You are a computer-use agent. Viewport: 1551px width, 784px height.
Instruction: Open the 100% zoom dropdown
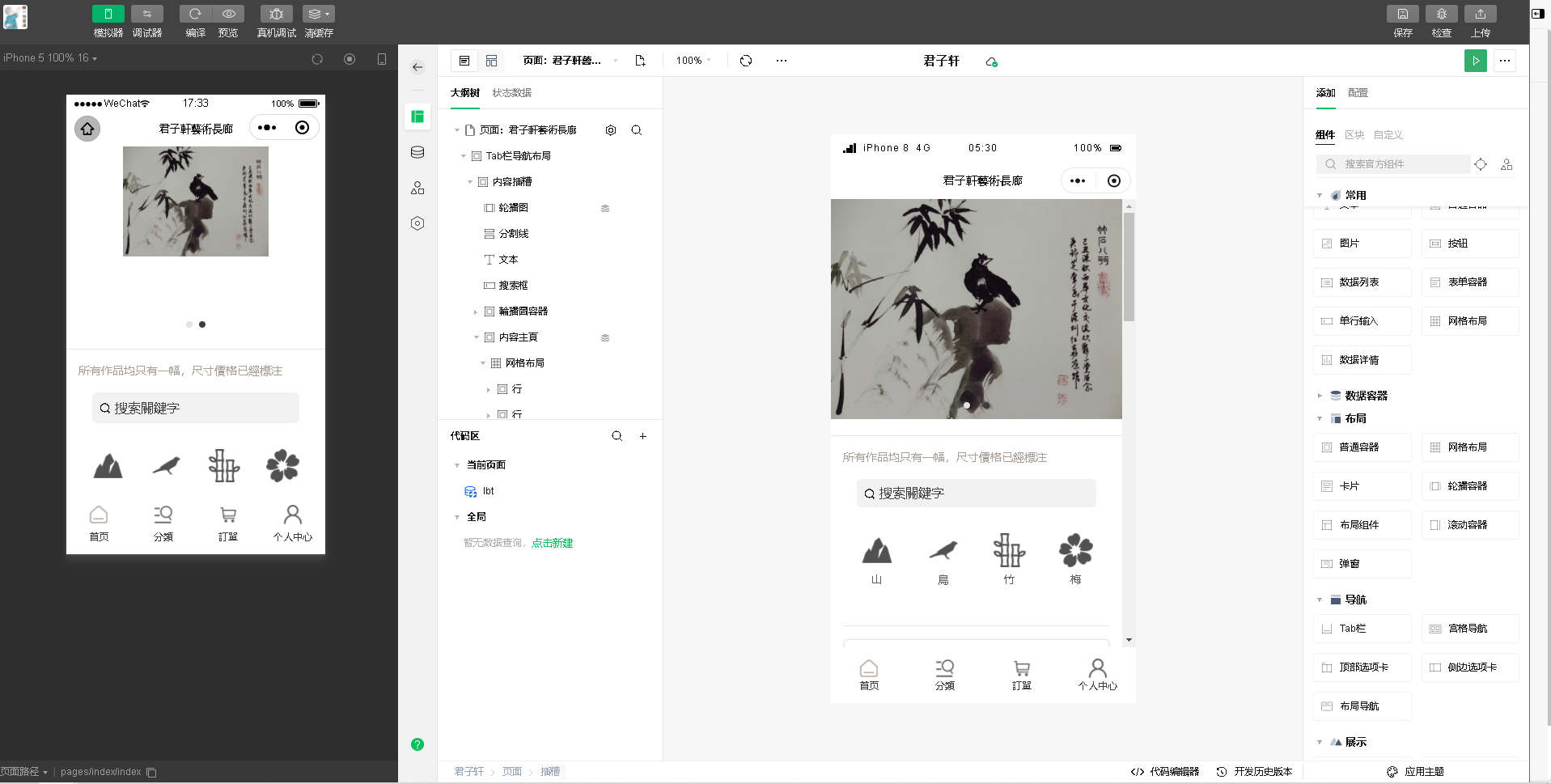(693, 61)
